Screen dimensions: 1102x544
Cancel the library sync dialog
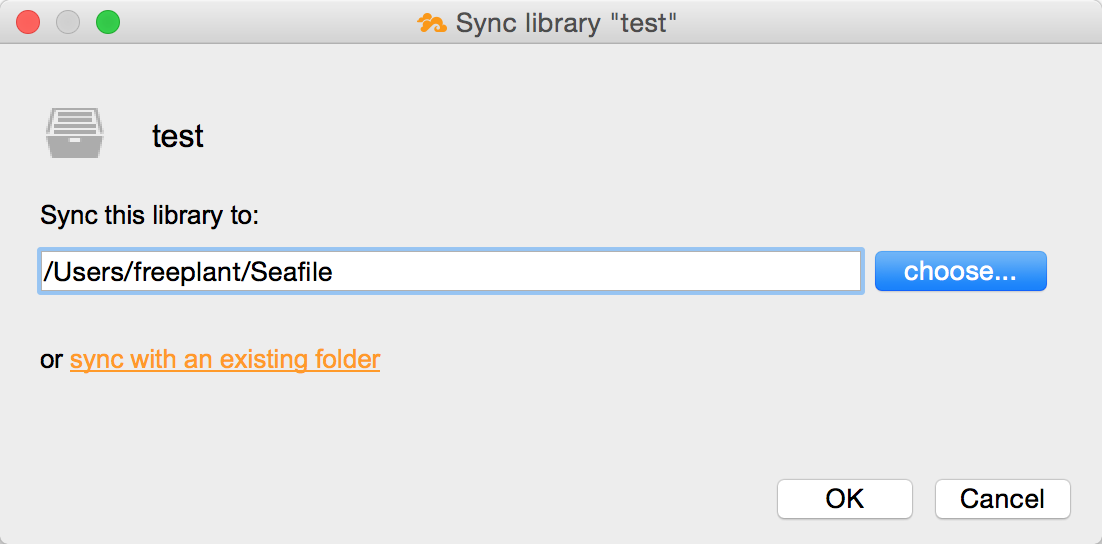pos(1003,499)
